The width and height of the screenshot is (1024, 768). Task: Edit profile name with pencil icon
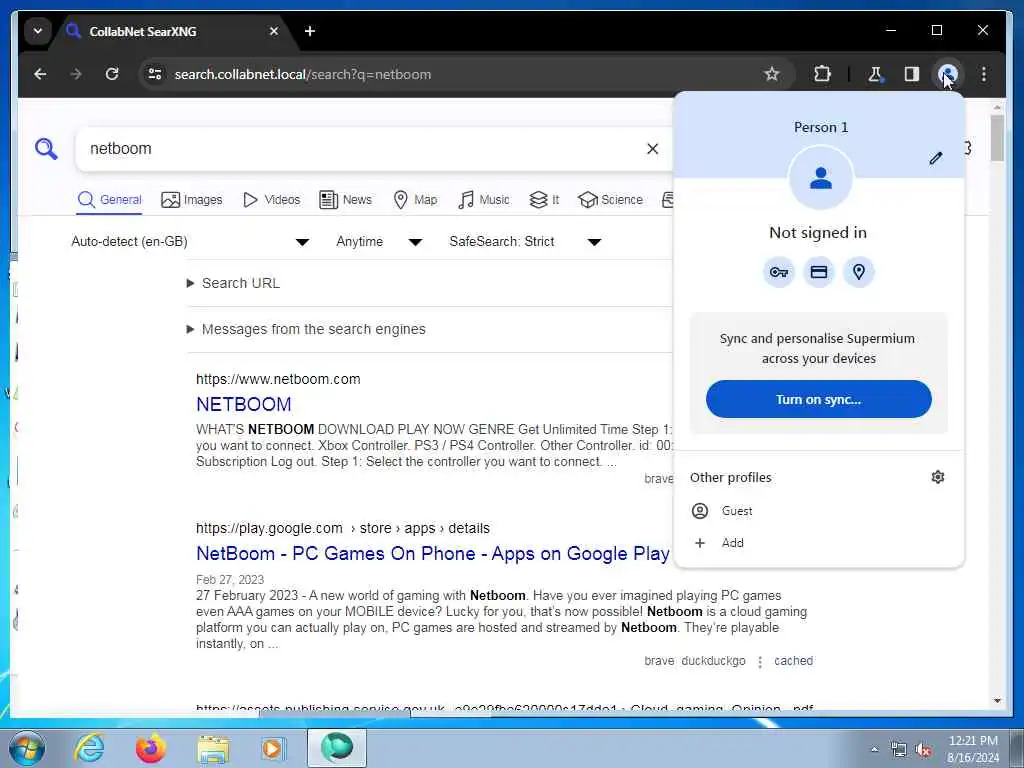(936, 158)
